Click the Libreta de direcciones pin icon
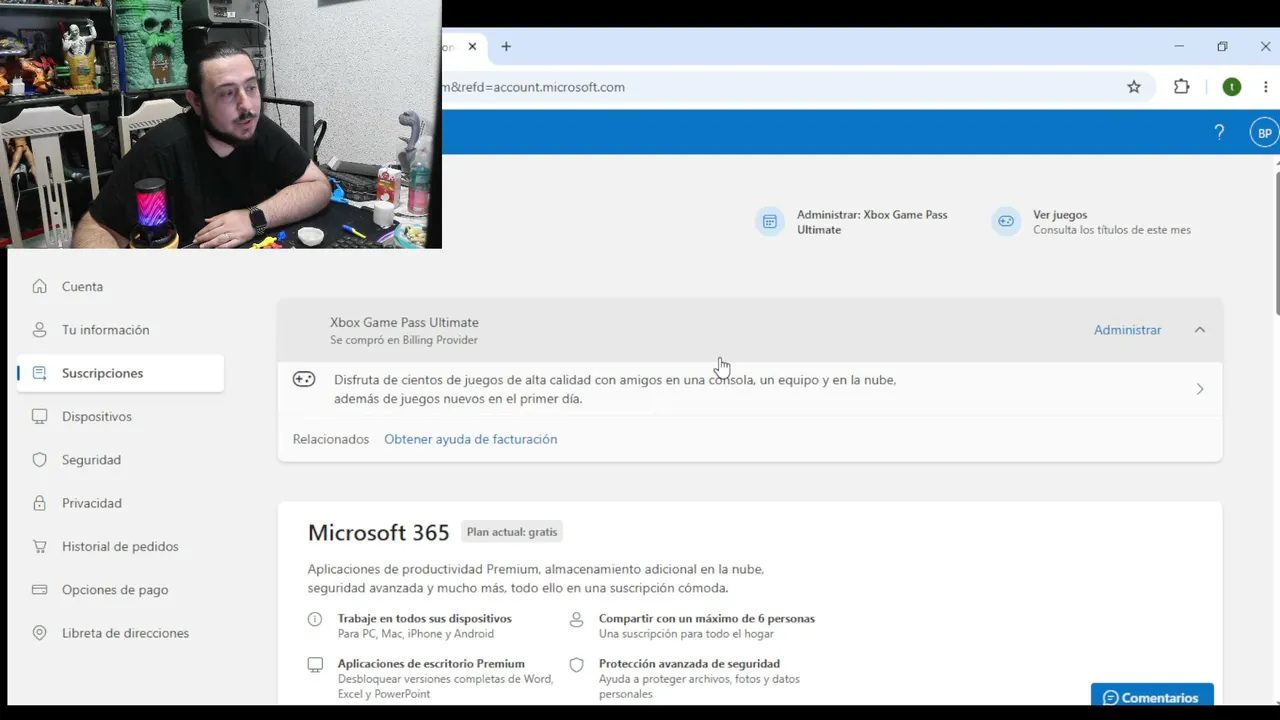This screenshot has height=720, width=1280. click(40, 633)
